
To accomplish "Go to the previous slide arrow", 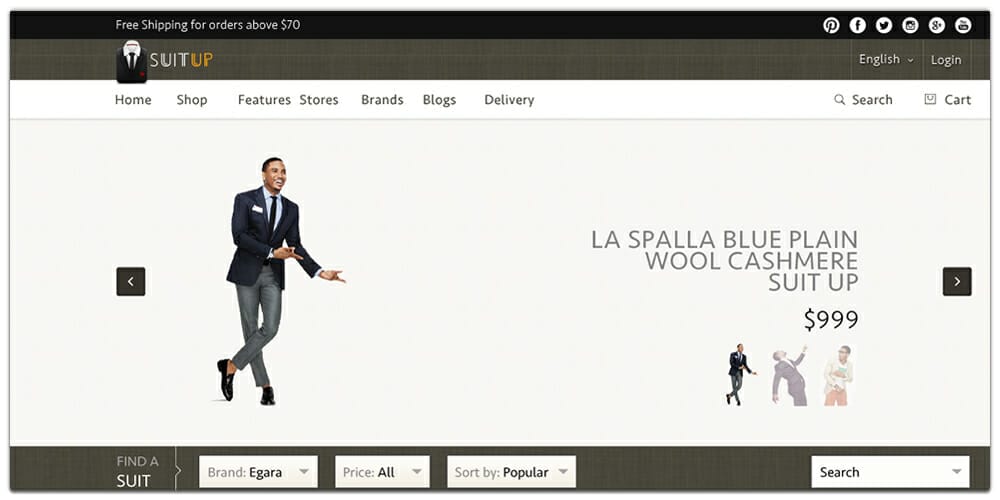I will click(x=131, y=282).
